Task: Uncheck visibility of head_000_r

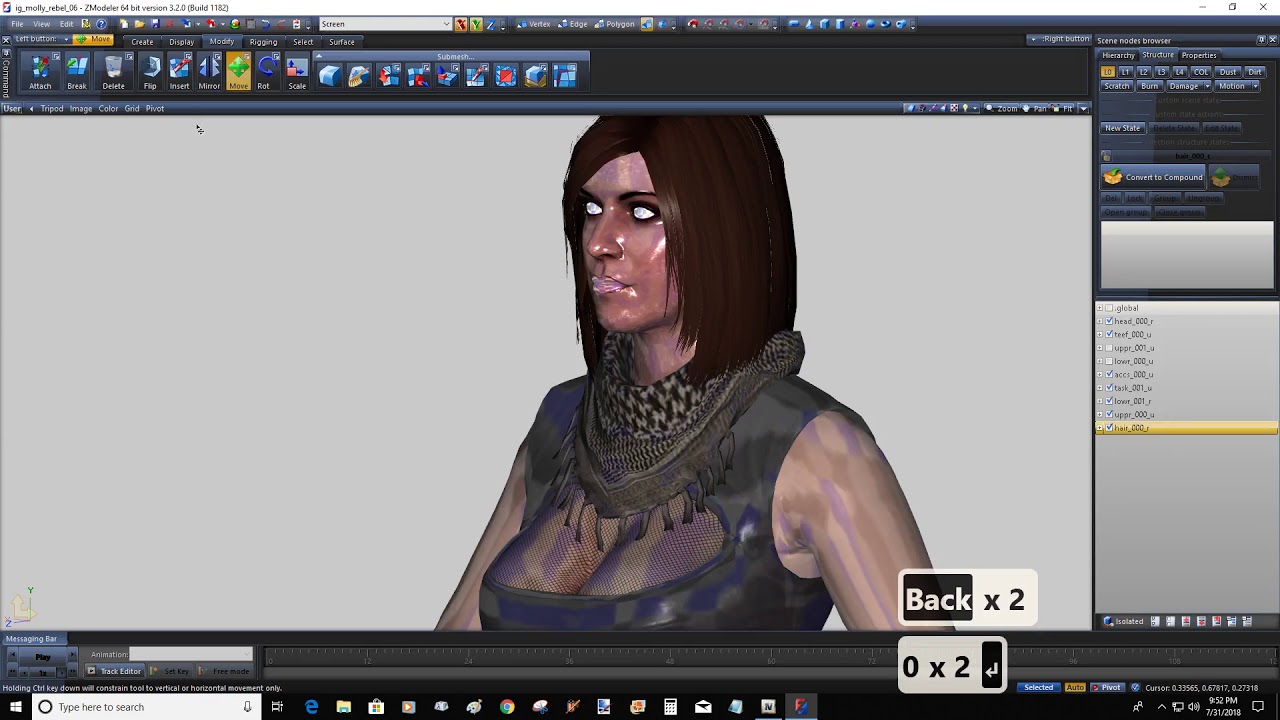Action: [x=1109, y=321]
